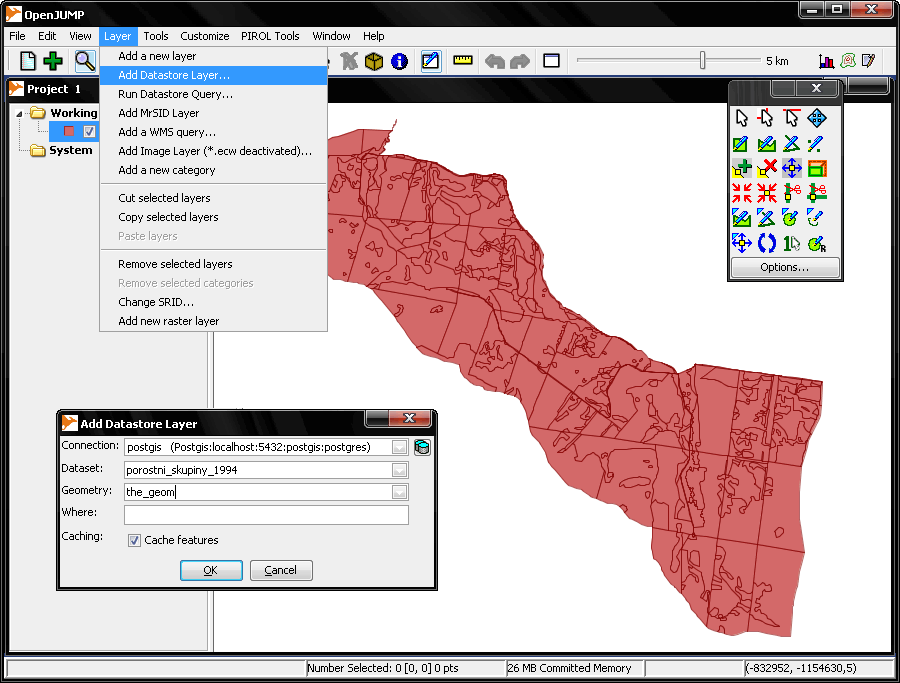Collapse the Working category tree node

coord(20,114)
